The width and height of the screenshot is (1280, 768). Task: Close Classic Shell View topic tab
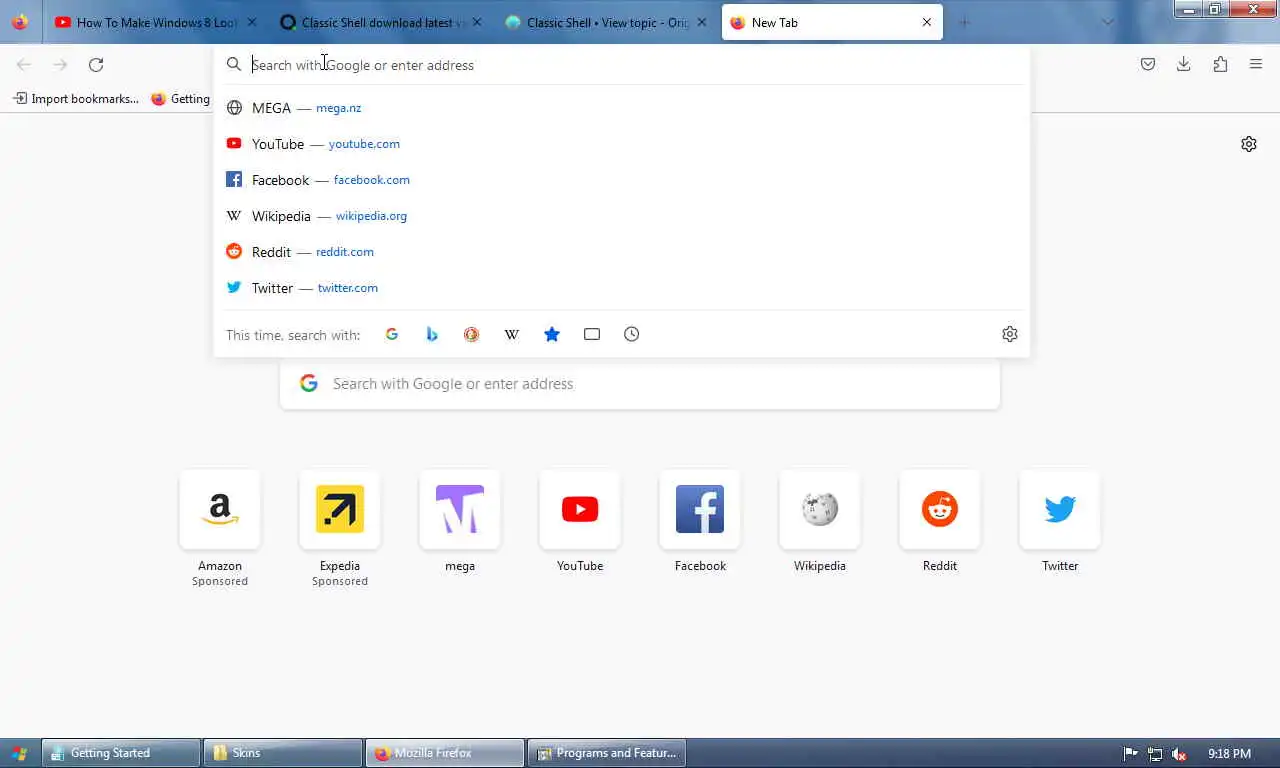click(x=701, y=22)
